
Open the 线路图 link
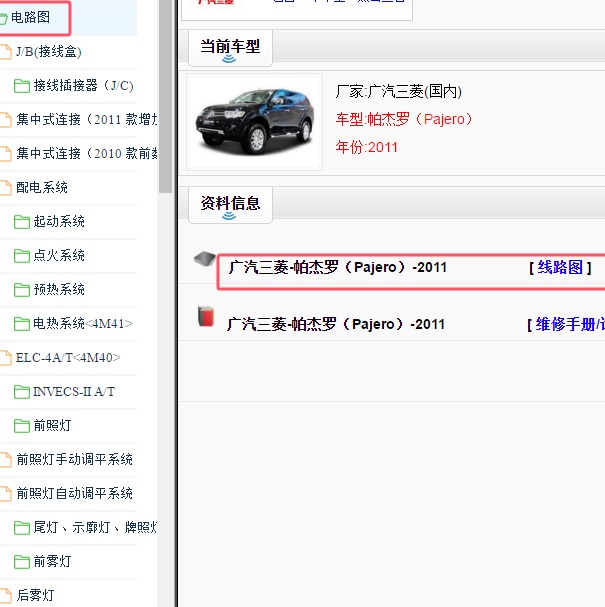tap(560, 267)
